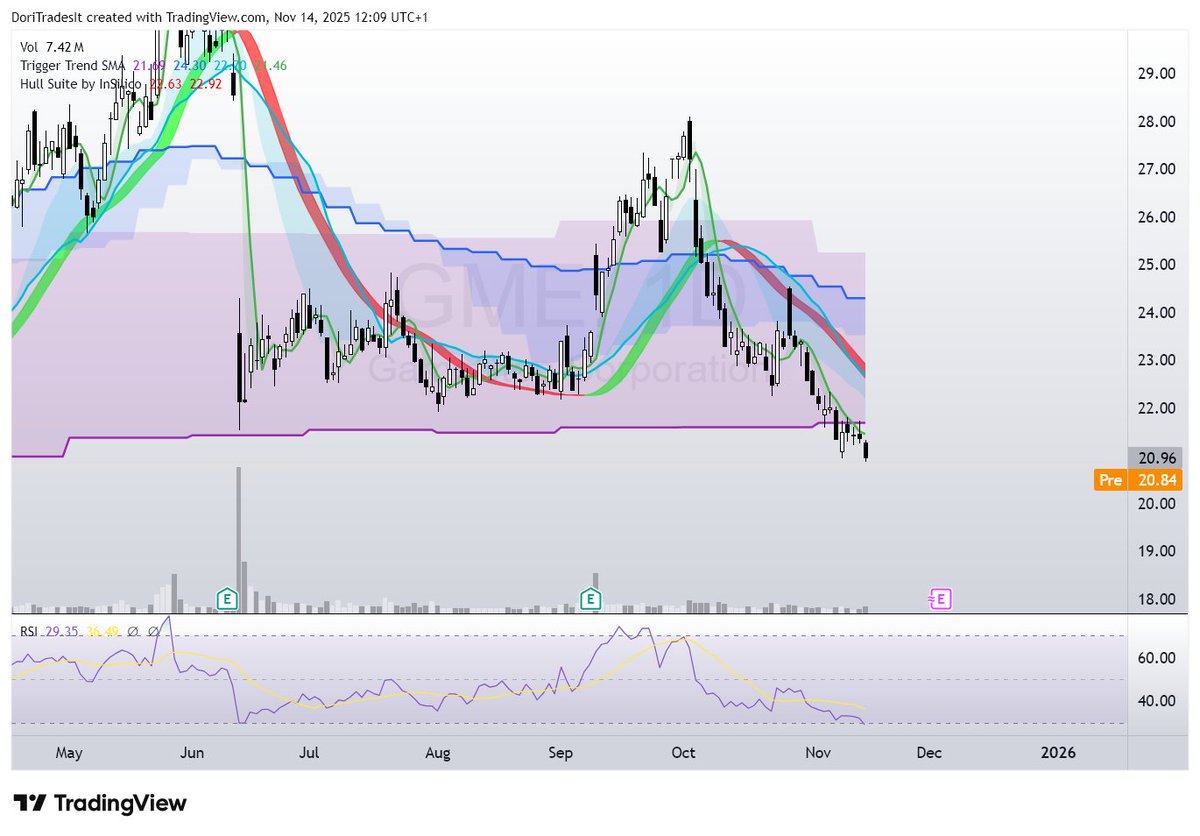Image resolution: width=1200 pixels, height=836 pixels.
Task: Click the first crossed-circle icon in RSI legend
Action: pos(134,632)
